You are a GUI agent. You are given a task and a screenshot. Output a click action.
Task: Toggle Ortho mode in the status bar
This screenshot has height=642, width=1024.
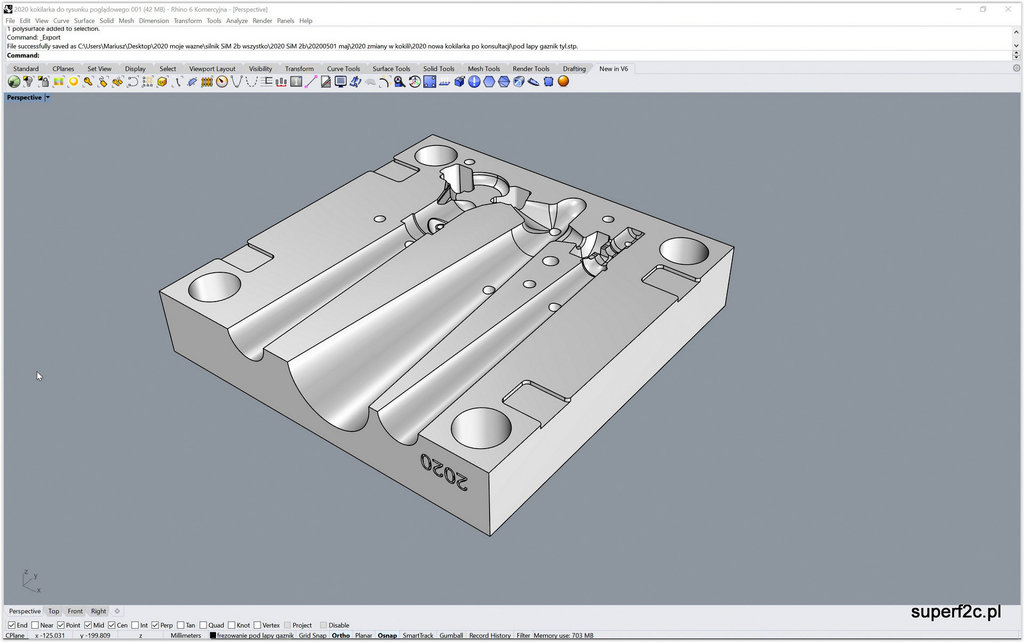(x=341, y=636)
